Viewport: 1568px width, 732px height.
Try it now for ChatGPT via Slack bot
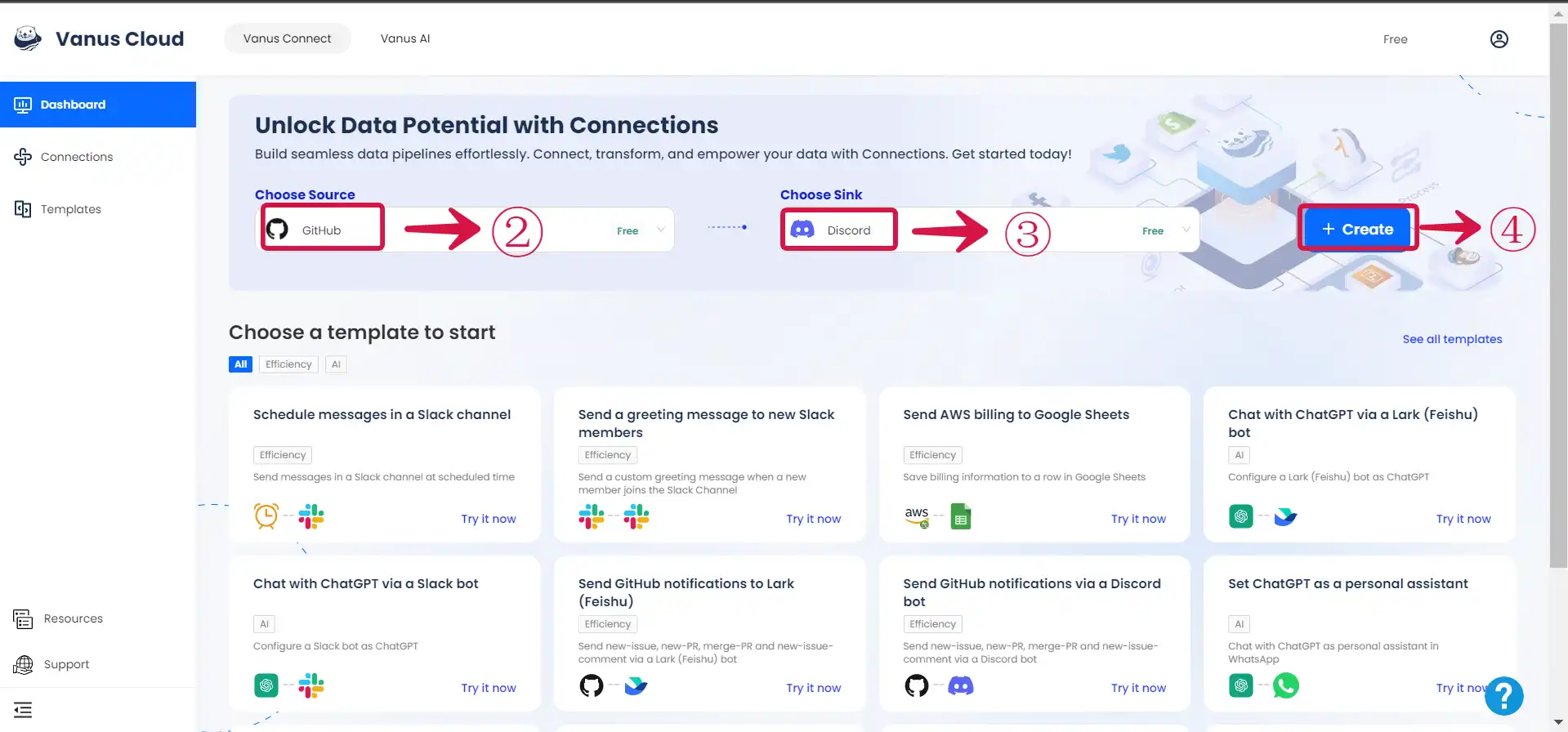489,688
